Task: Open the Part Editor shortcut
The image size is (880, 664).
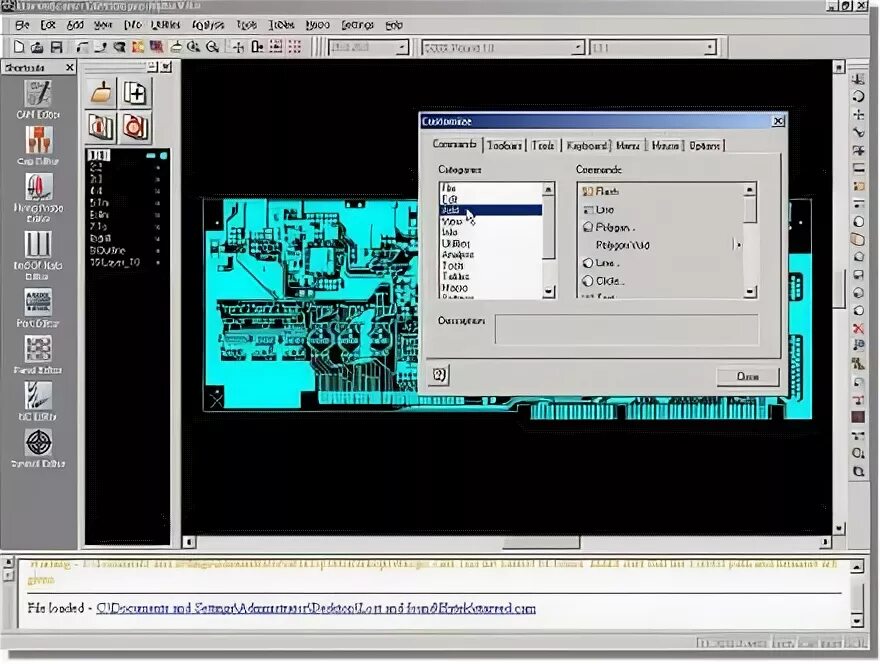Action: (38, 308)
